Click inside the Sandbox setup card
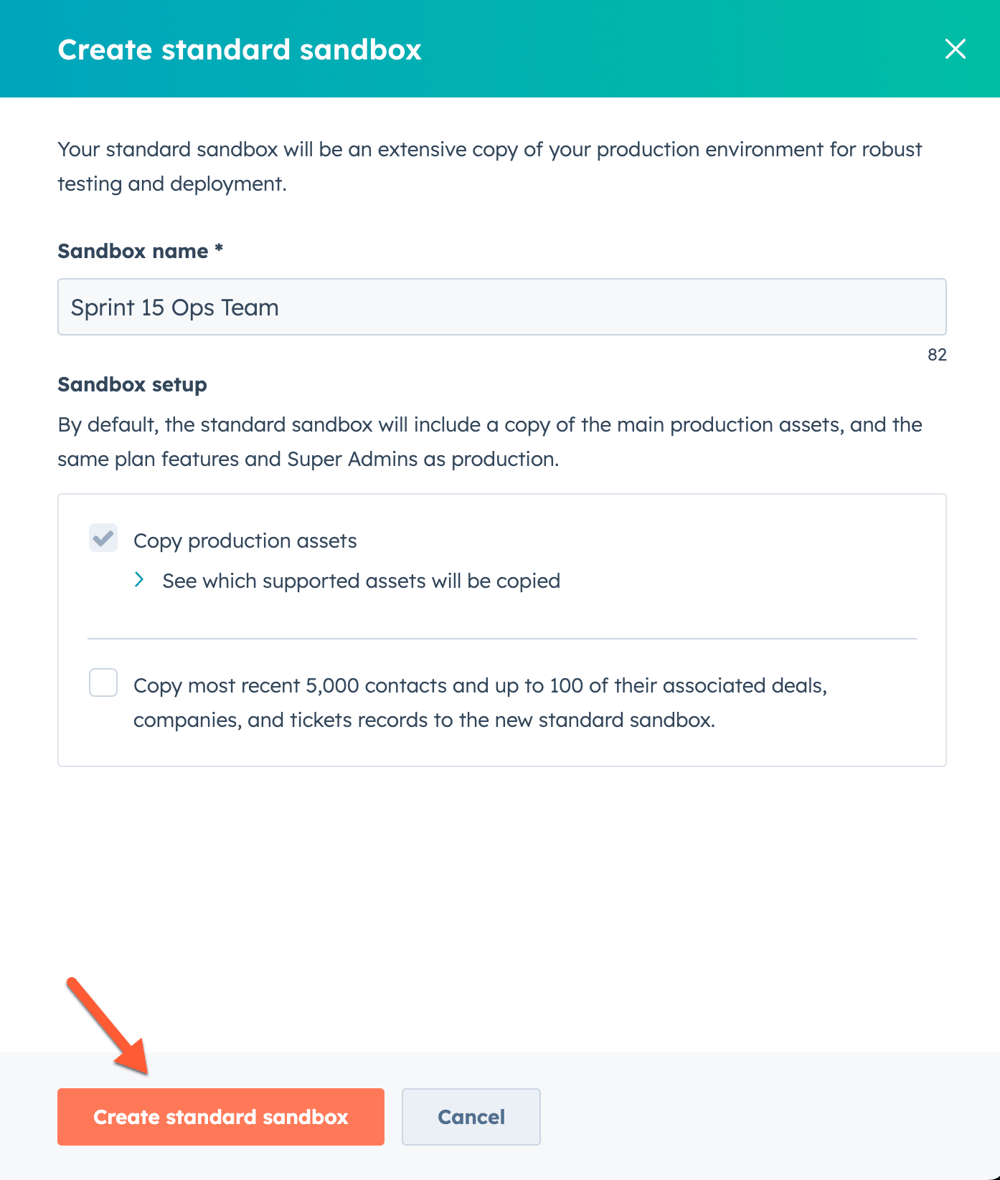 point(500,630)
